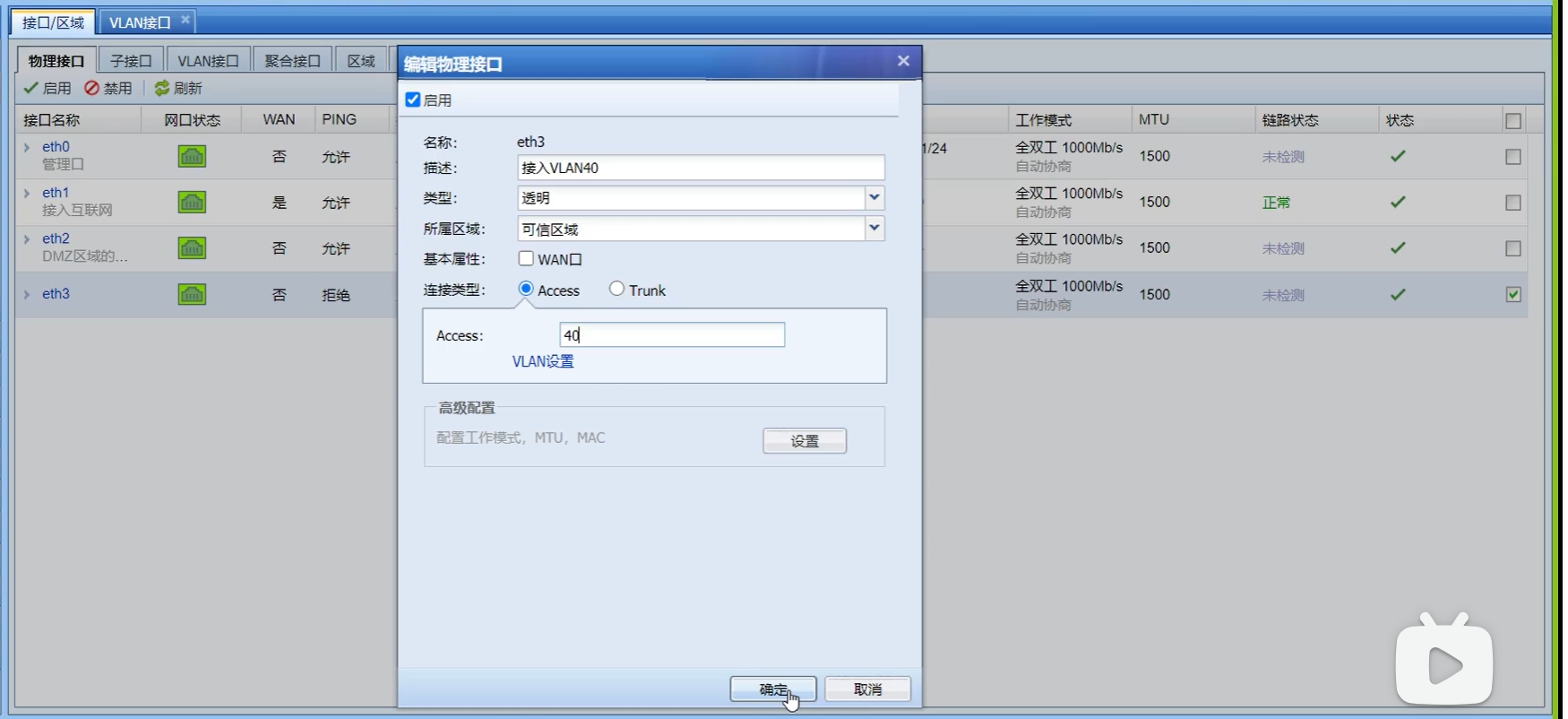The image size is (1568, 719).
Task: Expand the eth0 row
Action: click(x=27, y=147)
